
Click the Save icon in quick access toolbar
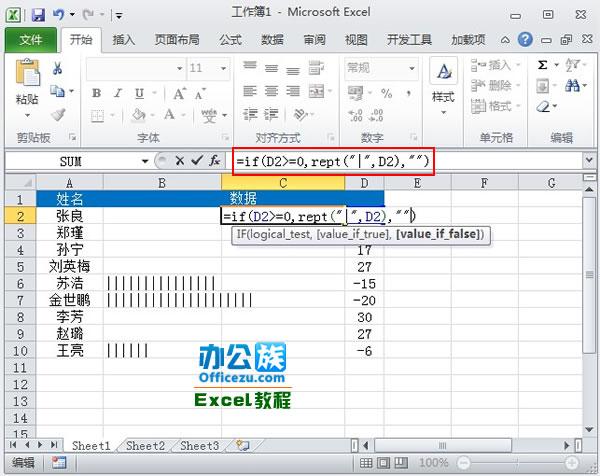click(x=38, y=15)
